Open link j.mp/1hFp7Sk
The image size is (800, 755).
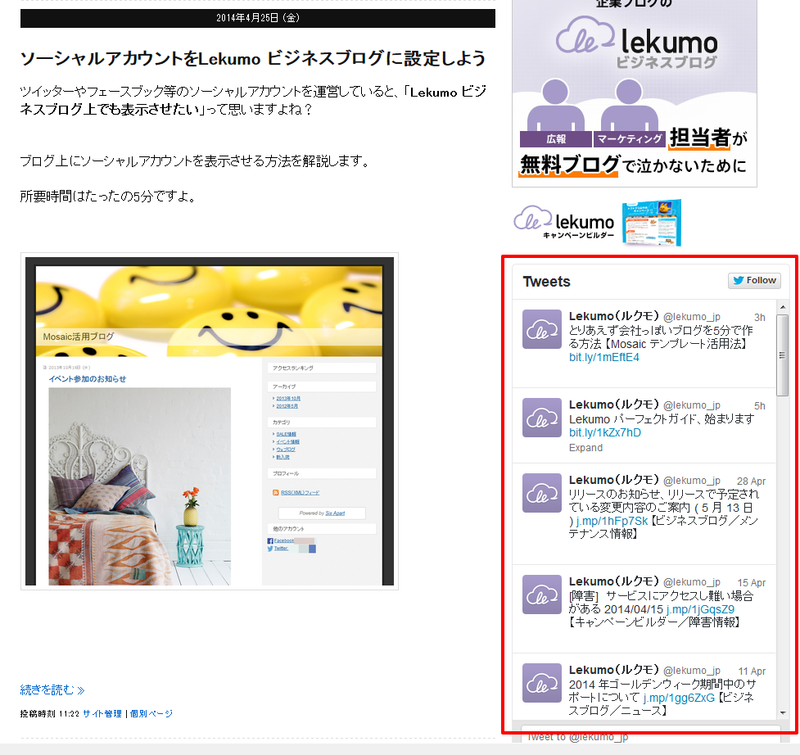(612, 521)
